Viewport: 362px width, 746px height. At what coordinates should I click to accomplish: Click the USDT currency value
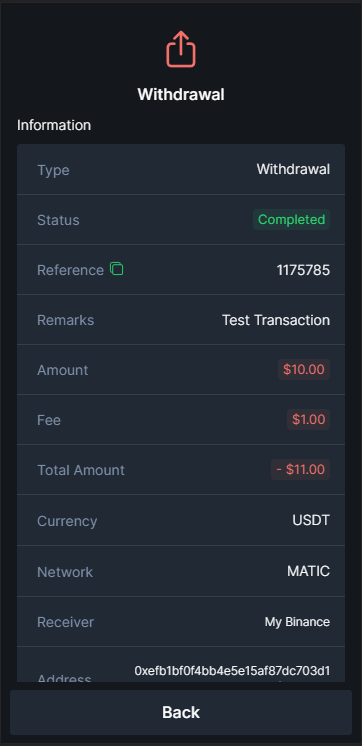[x=311, y=520]
